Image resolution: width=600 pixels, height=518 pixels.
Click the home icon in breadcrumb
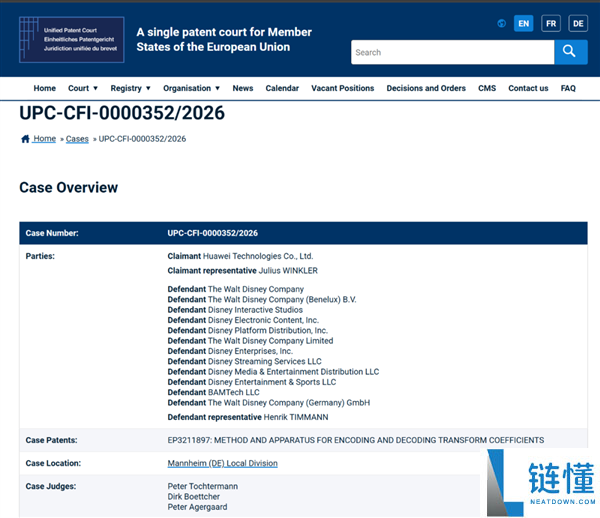pyautogui.click(x=25, y=139)
